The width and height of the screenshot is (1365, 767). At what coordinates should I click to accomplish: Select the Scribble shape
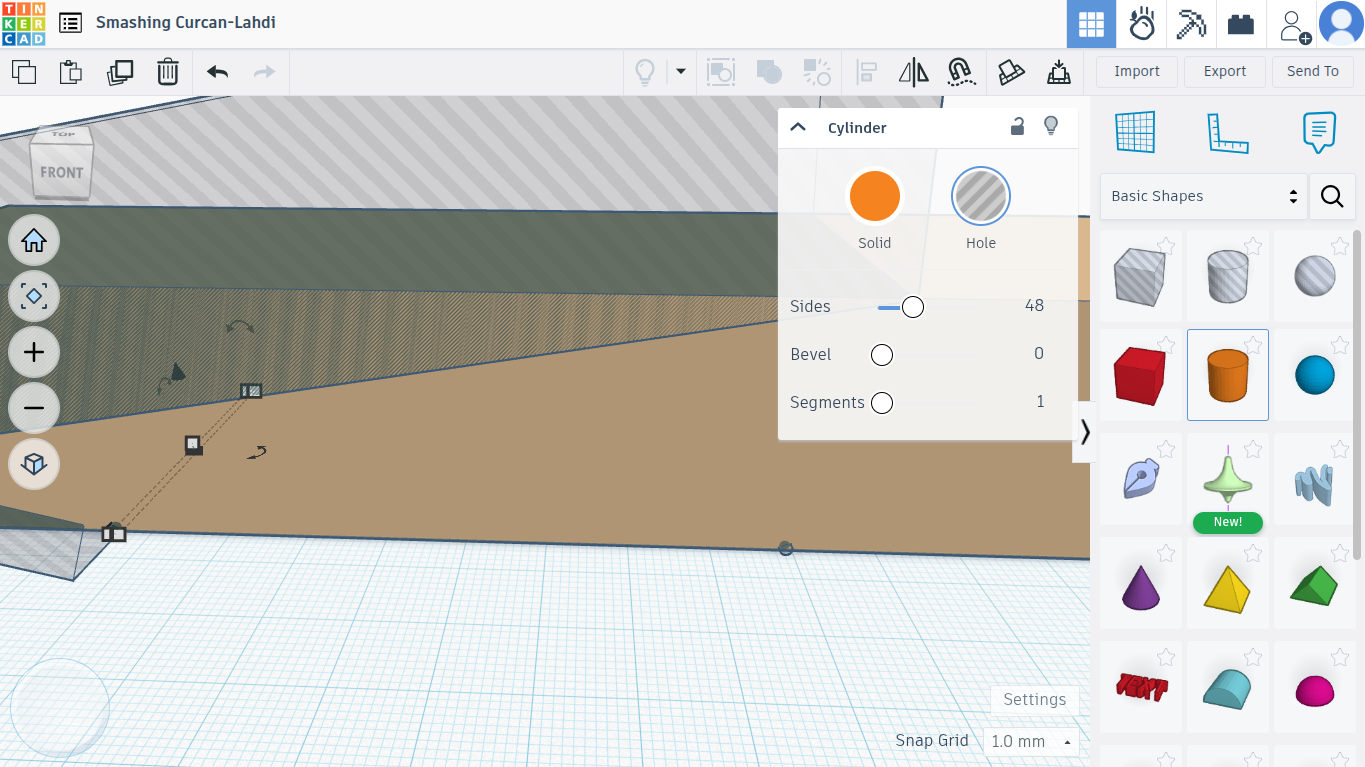click(1140, 480)
